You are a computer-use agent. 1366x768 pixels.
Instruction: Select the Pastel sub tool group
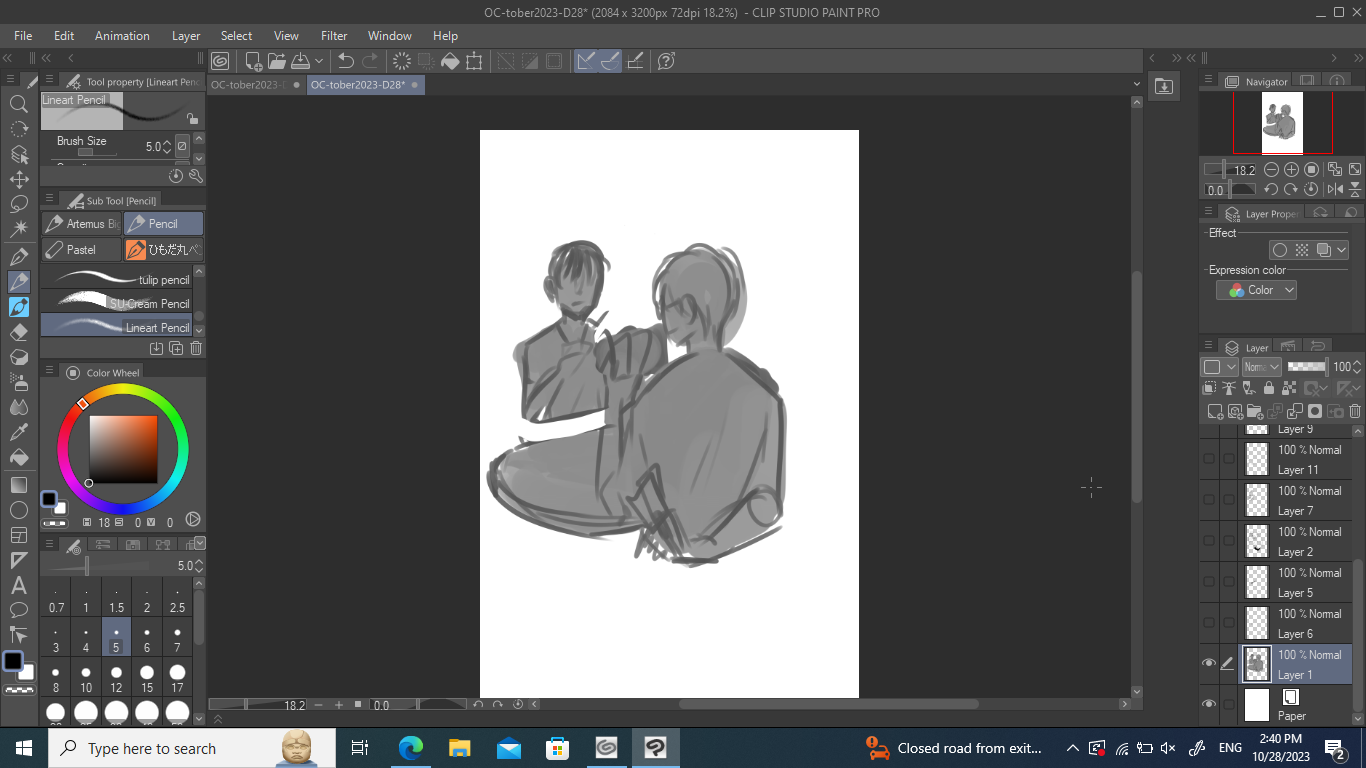click(82, 249)
